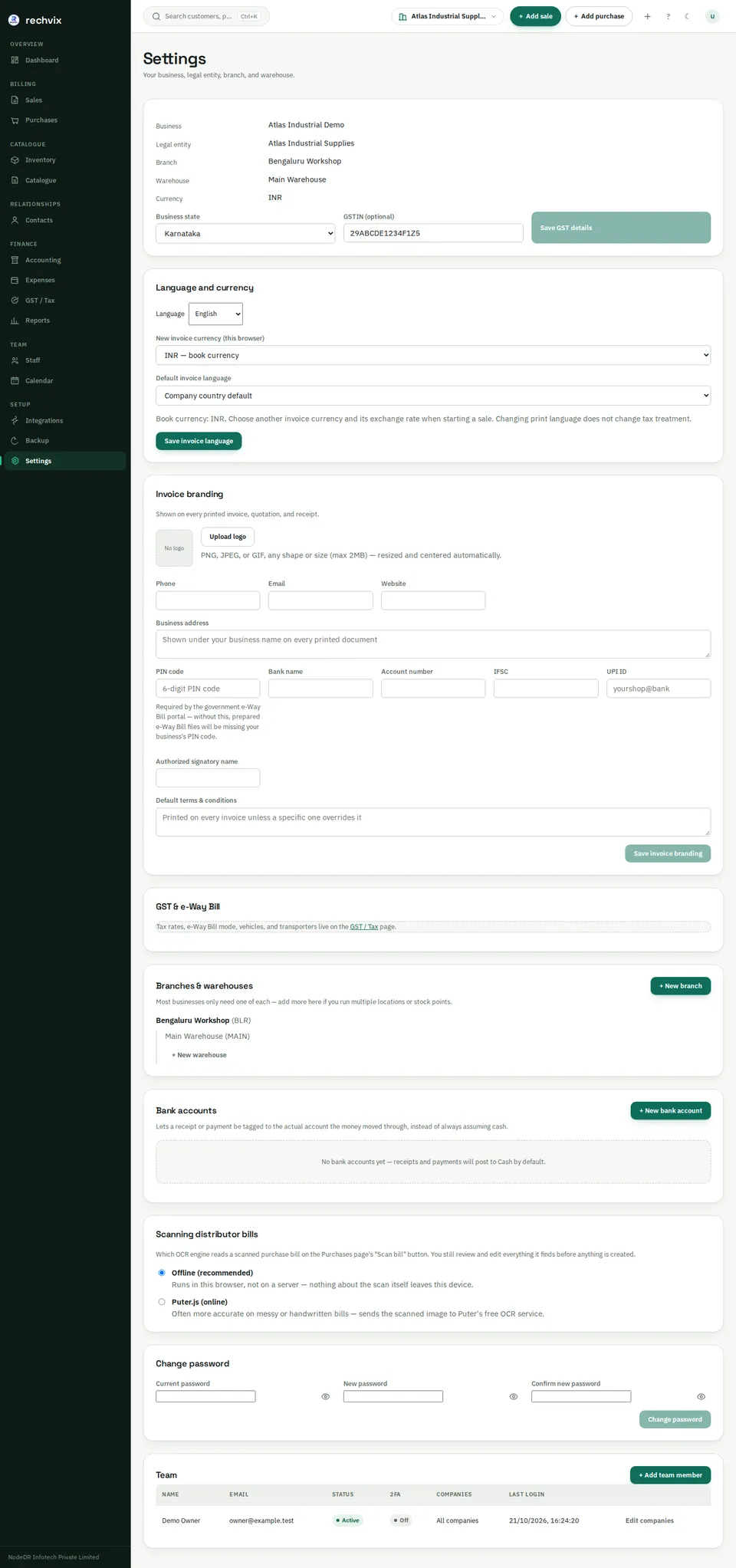Viewport: 736px width, 1568px height.
Task: Go to Purchases in the sidebar
Action: [65, 120]
